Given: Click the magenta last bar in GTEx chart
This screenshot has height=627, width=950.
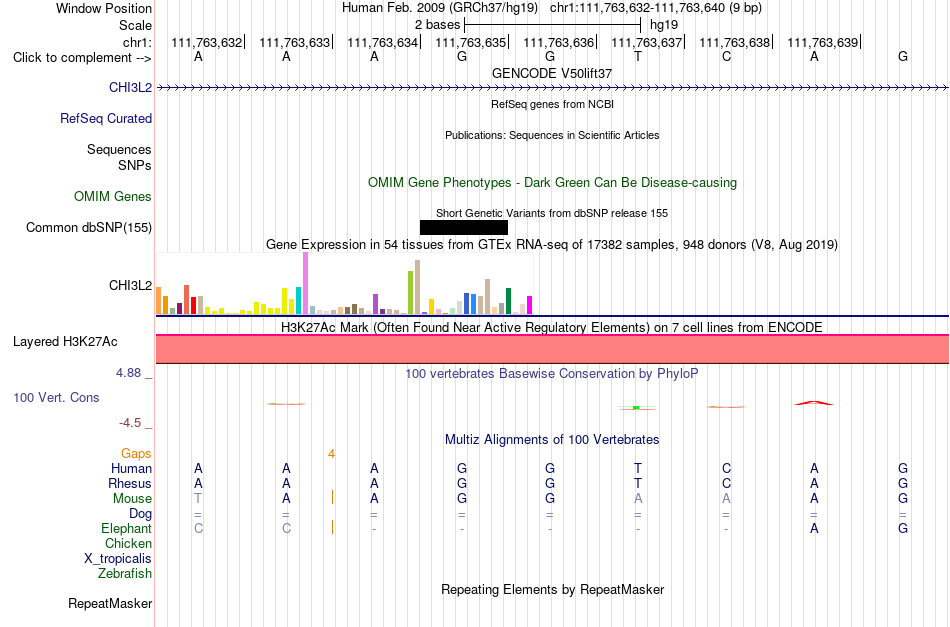Looking at the screenshot, I should [x=529, y=305].
